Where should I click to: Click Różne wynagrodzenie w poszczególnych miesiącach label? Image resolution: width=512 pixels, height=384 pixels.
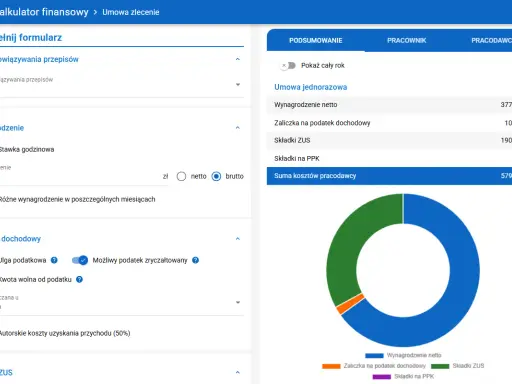click(x=77, y=199)
